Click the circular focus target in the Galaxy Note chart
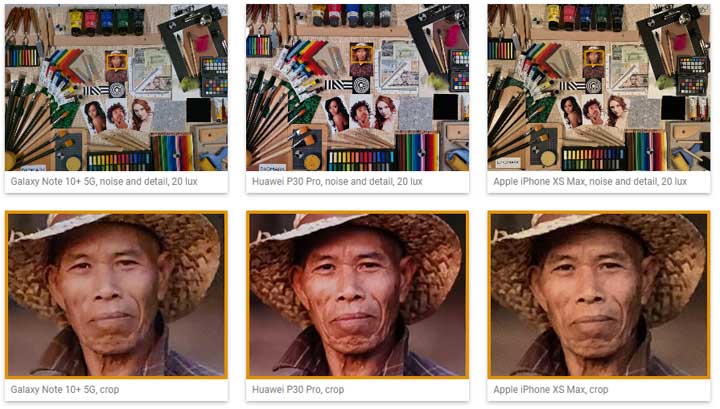 coord(117,90)
